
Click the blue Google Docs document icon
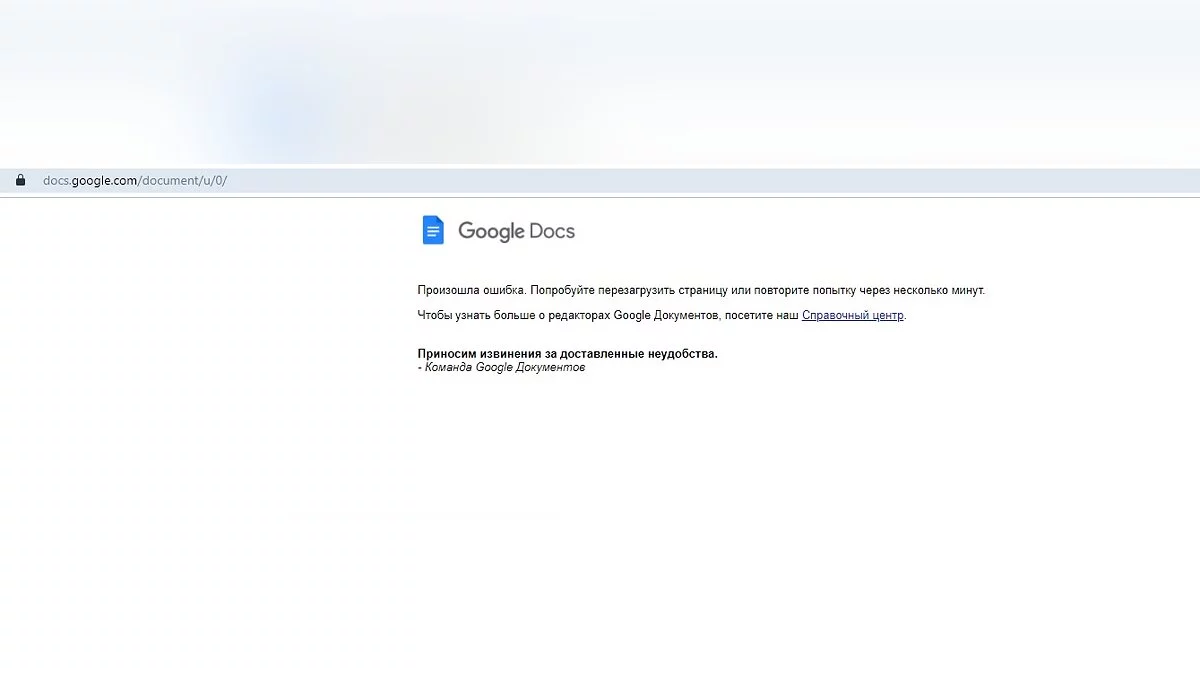tap(432, 230)
